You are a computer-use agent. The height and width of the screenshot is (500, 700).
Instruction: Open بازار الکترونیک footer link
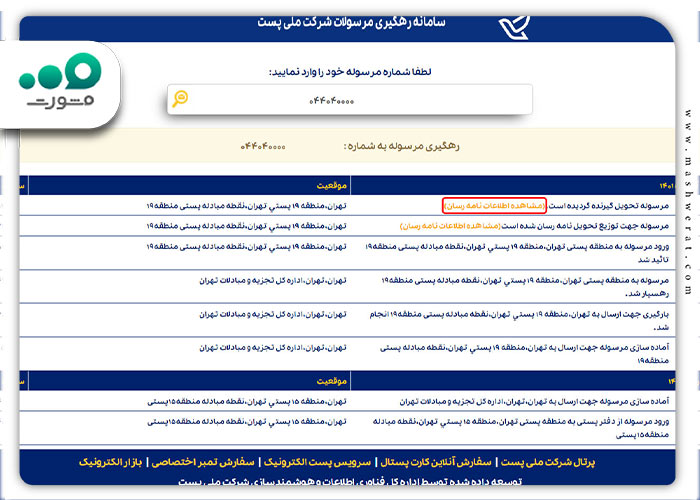110,462
